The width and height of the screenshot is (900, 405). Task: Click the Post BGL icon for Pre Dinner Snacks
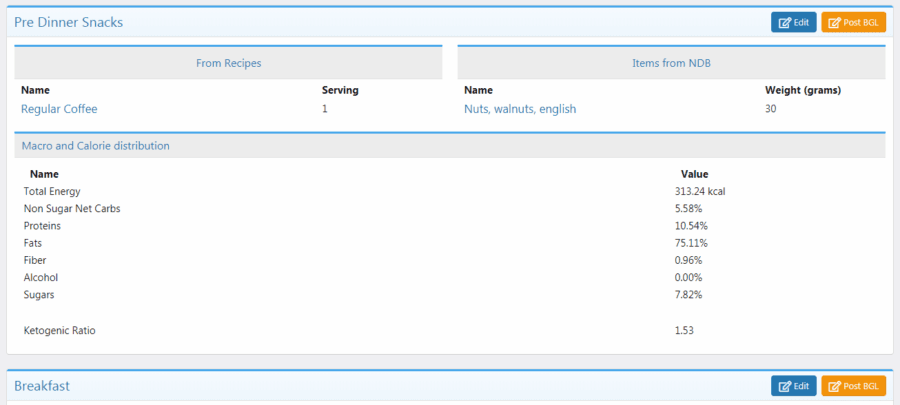[x=835, y=22]
